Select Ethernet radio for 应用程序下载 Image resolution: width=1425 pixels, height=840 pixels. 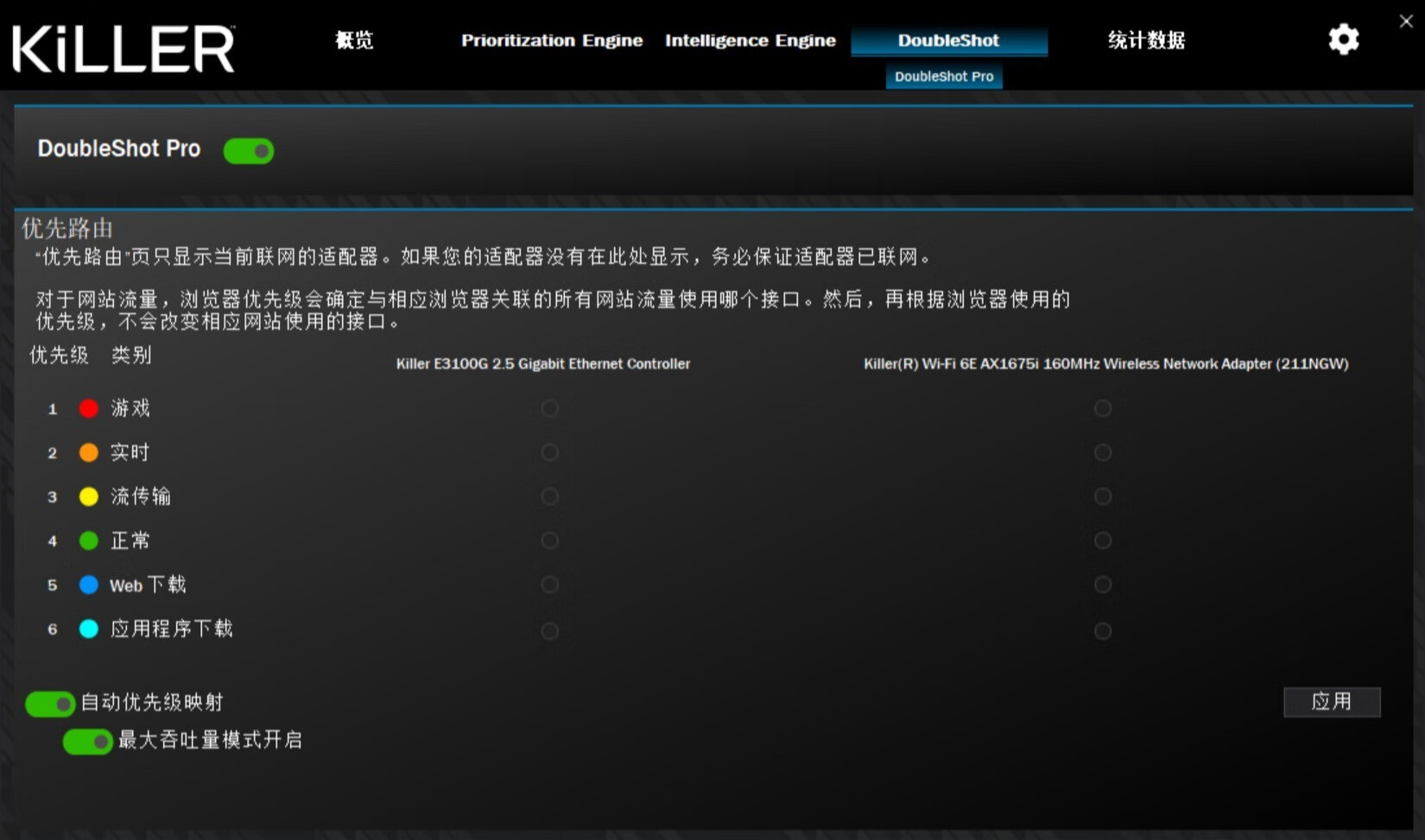[x=549, y=631]
